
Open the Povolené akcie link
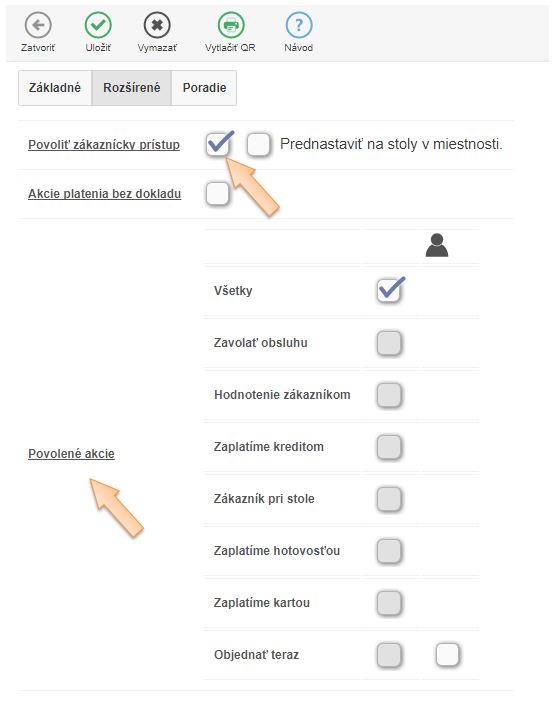click(x=71, y=454)
